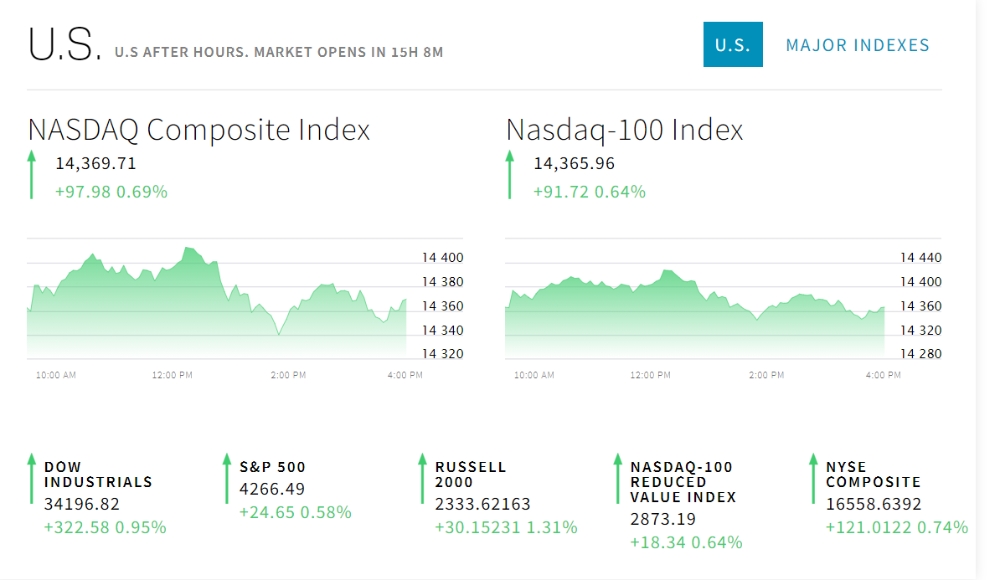The image size is (1000, 580).
Task: Click the up arrow next to Russell 2000
Action: coord(422,479)
